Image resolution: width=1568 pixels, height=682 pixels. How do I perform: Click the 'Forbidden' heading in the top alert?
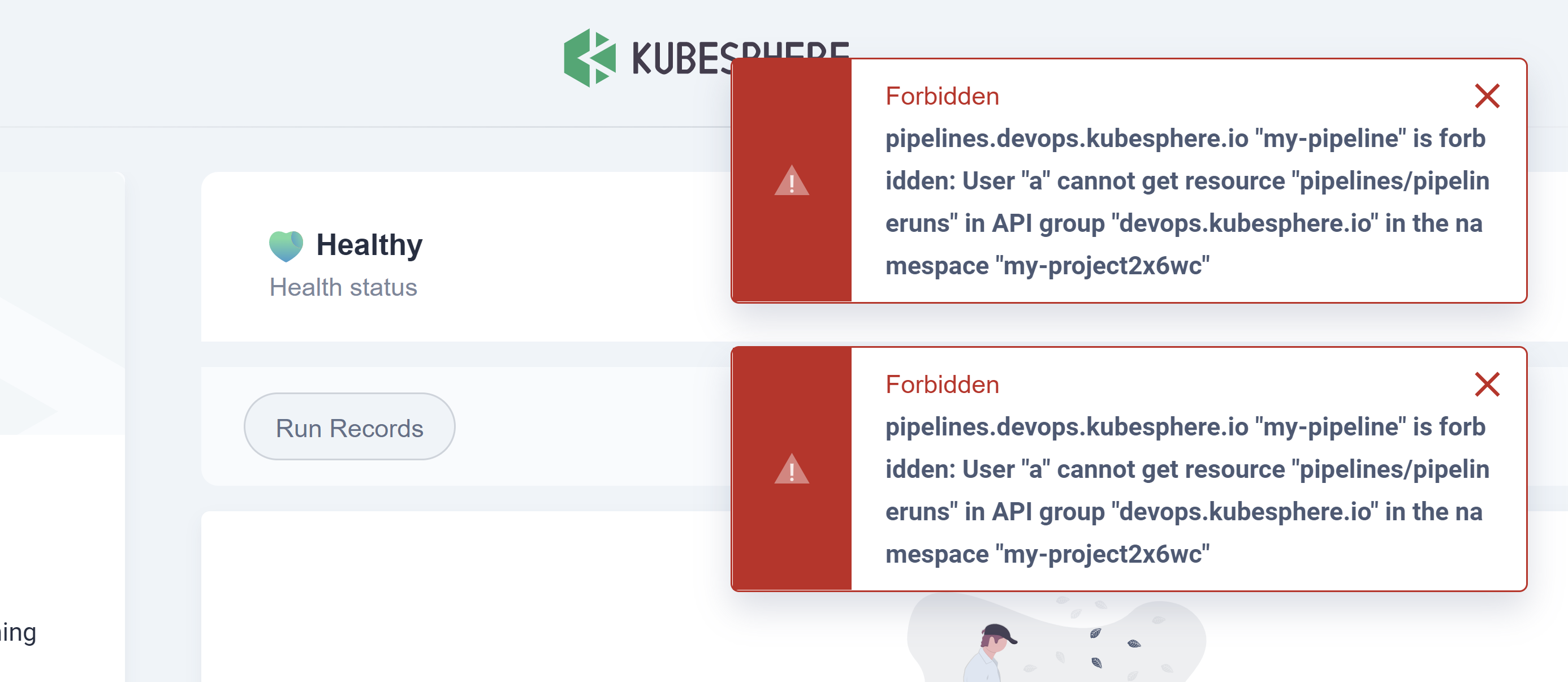942,96
